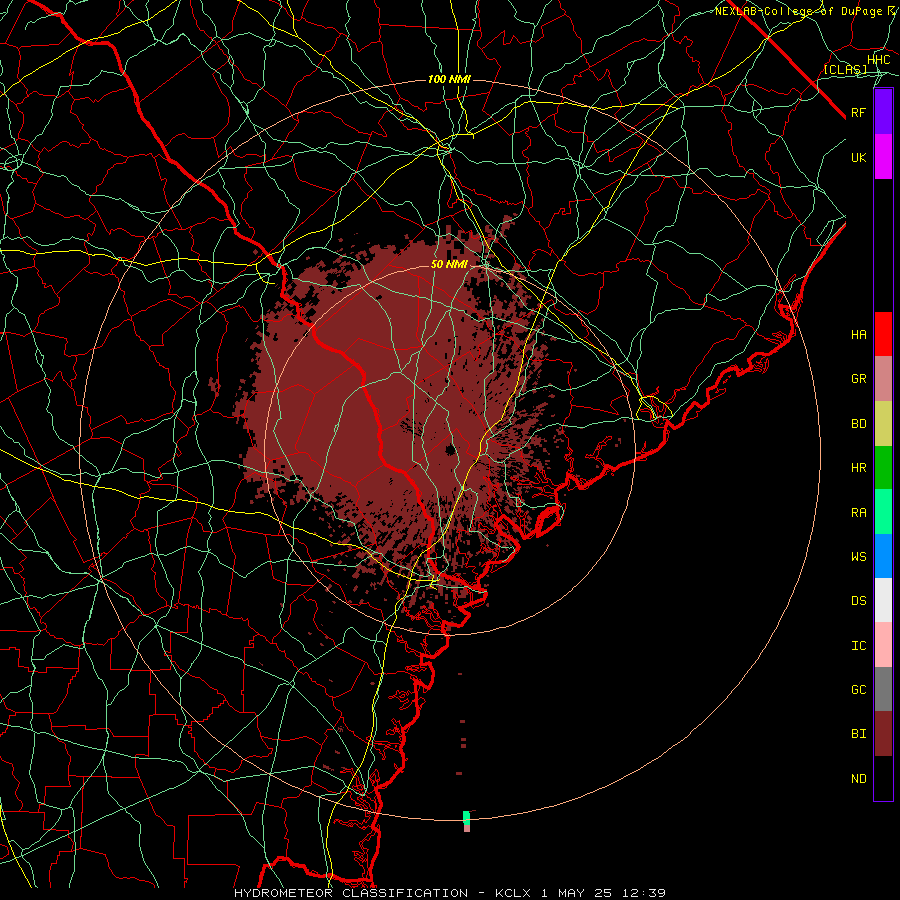Click the RA legend label

pos(858,513)
